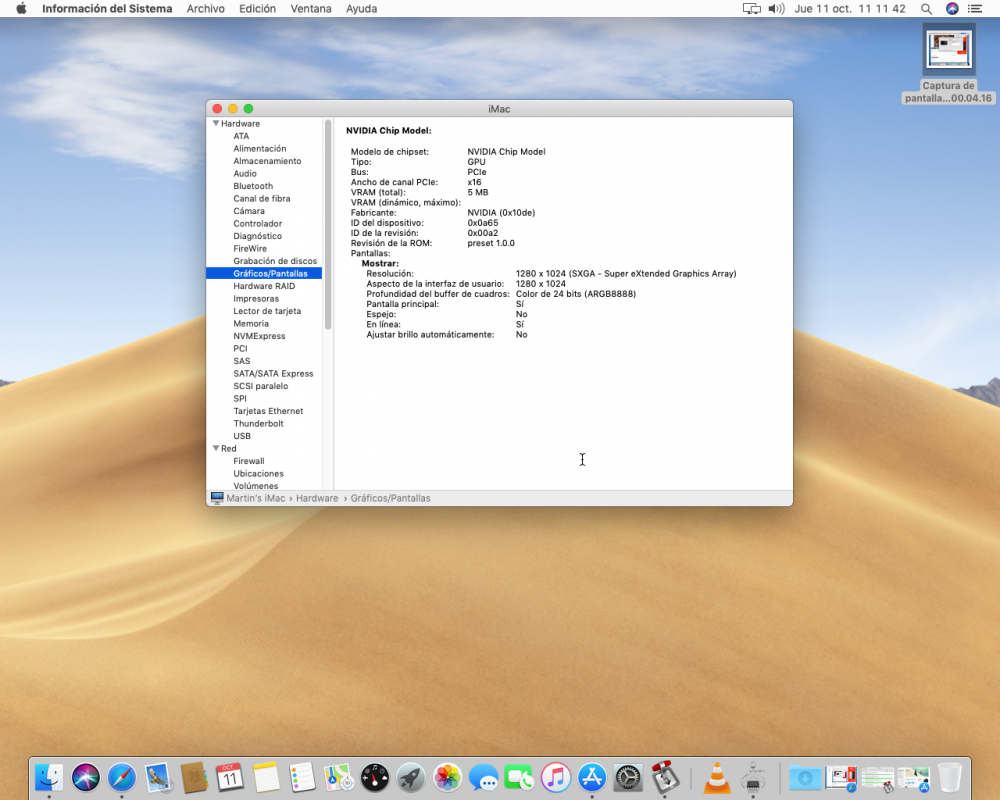1000x800 pixels.
Task: Open Spotlight search in menu bar
Action: [x=926, y=9]
